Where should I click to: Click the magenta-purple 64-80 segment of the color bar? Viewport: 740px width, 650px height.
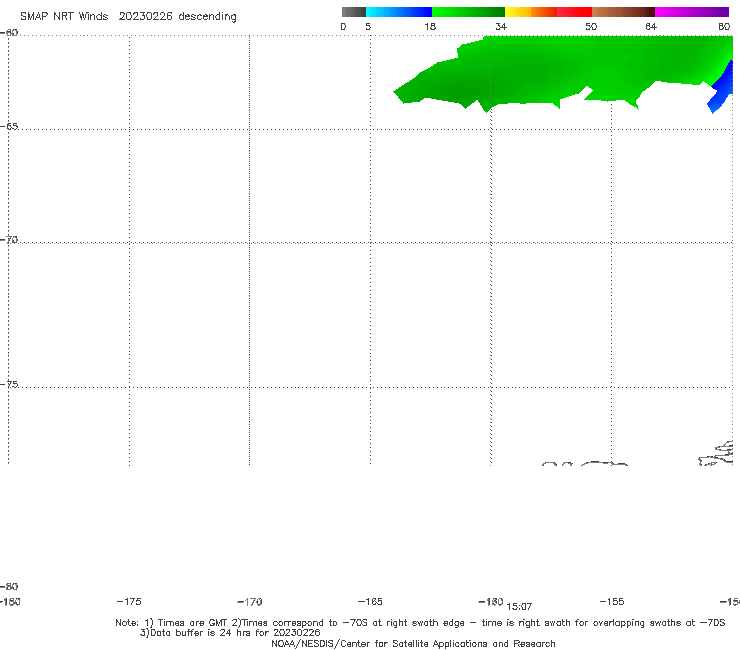click(692, 12)
